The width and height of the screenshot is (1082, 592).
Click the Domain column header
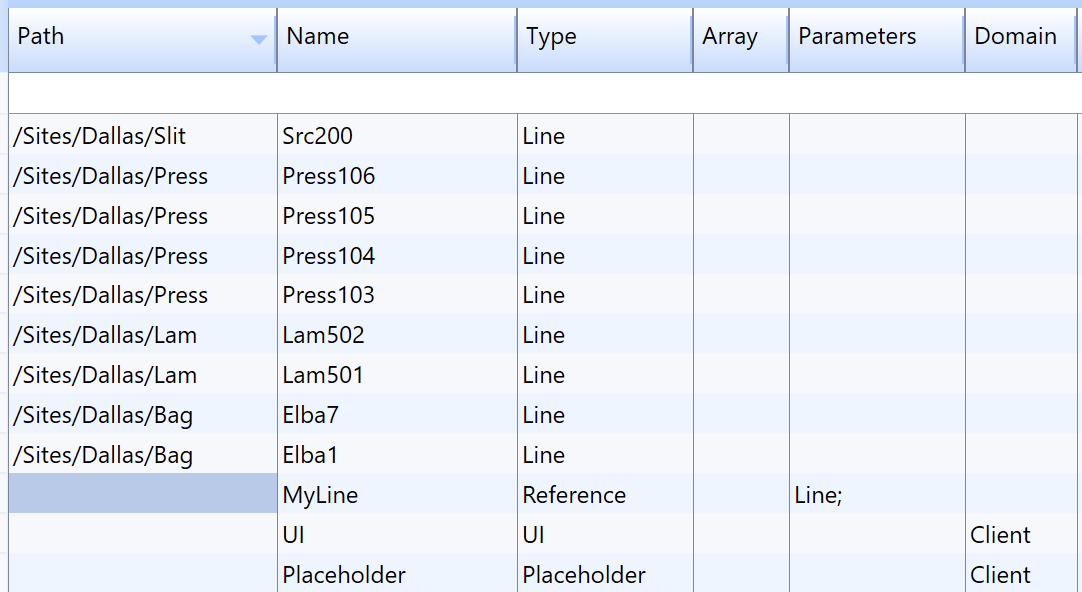tap(1015, 37)
